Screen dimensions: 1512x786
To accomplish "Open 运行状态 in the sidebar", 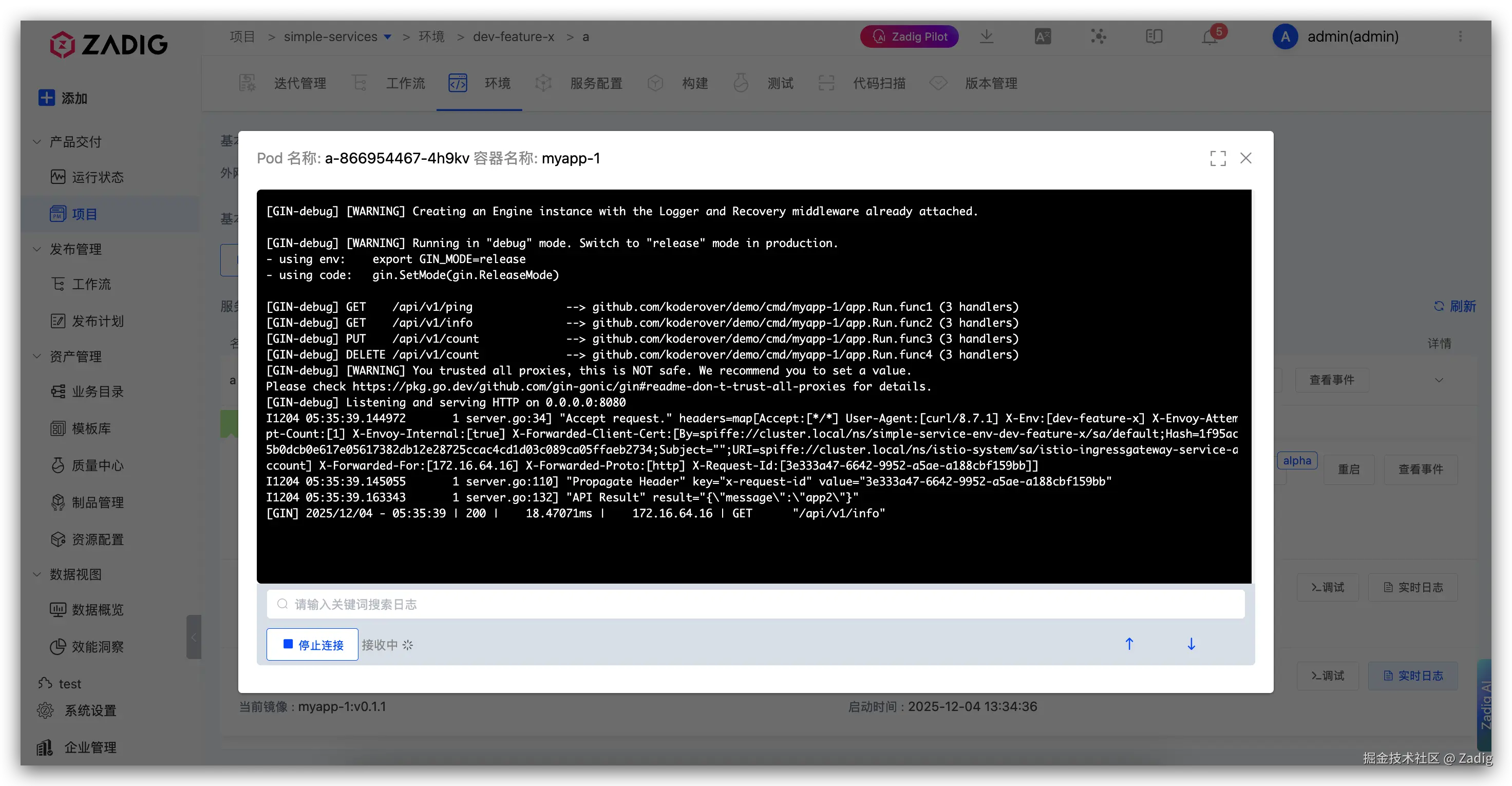I will pyautogui.click(x=98, y=177).
